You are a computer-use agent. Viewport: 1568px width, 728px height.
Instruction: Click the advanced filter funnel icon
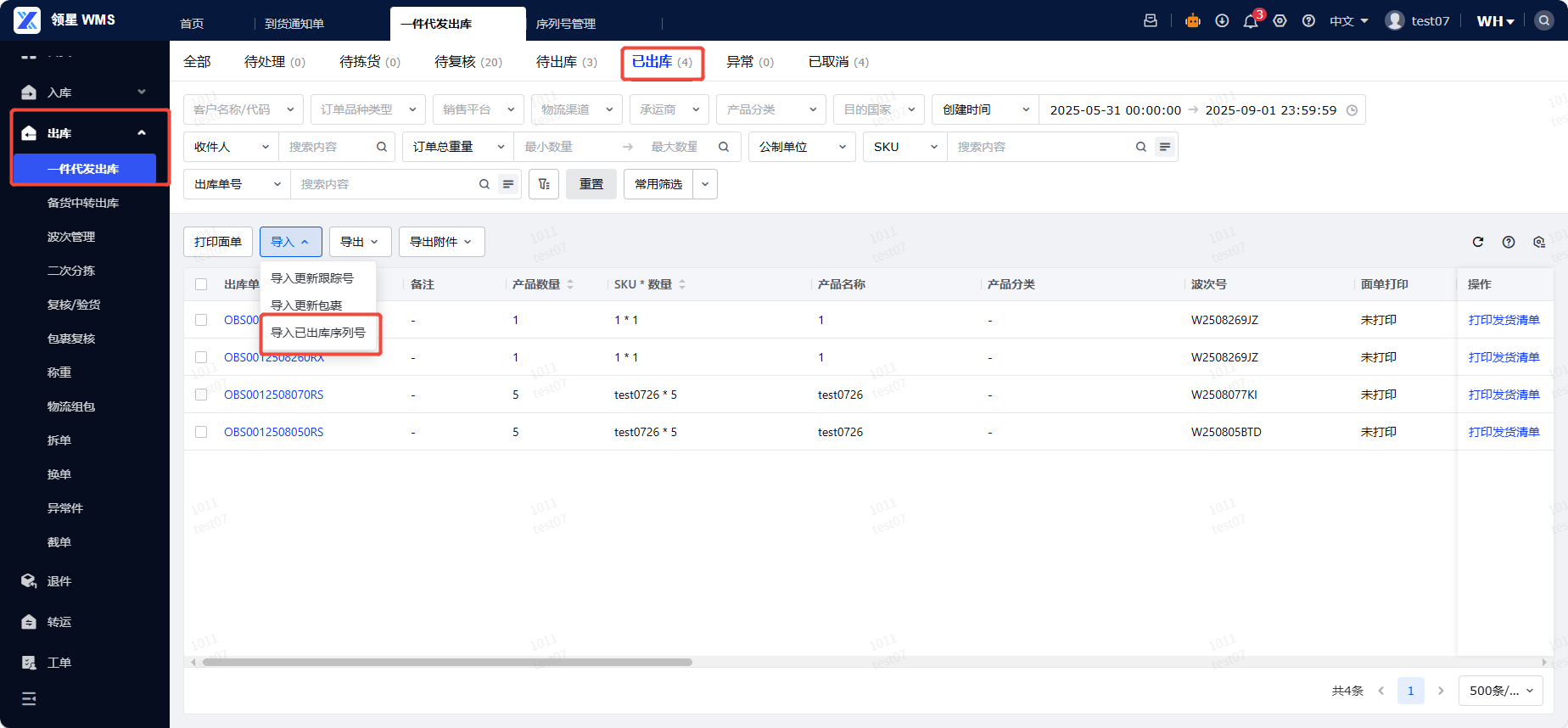(544, 184)
